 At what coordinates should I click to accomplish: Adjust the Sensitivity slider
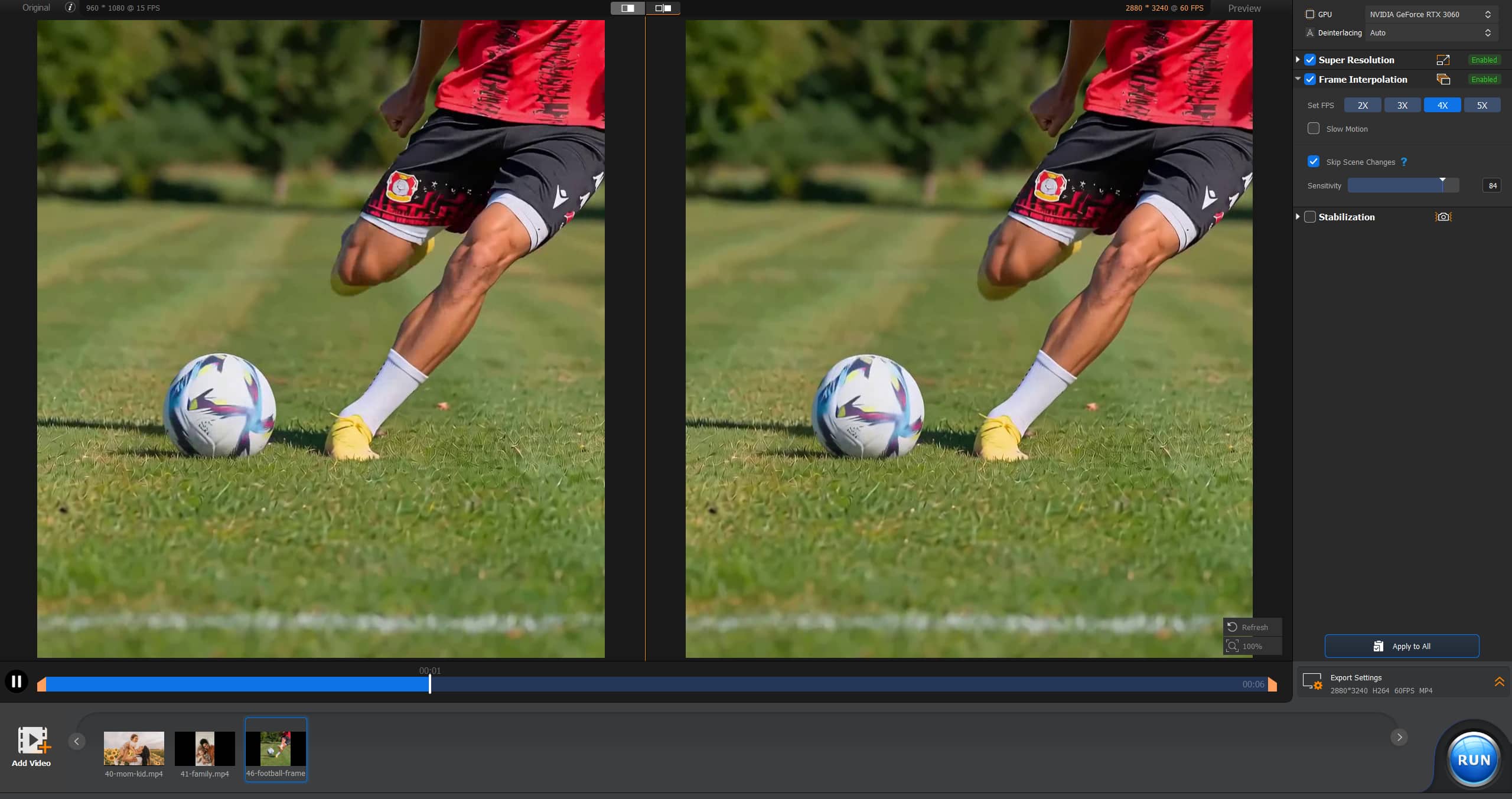tap(1403, 185)
